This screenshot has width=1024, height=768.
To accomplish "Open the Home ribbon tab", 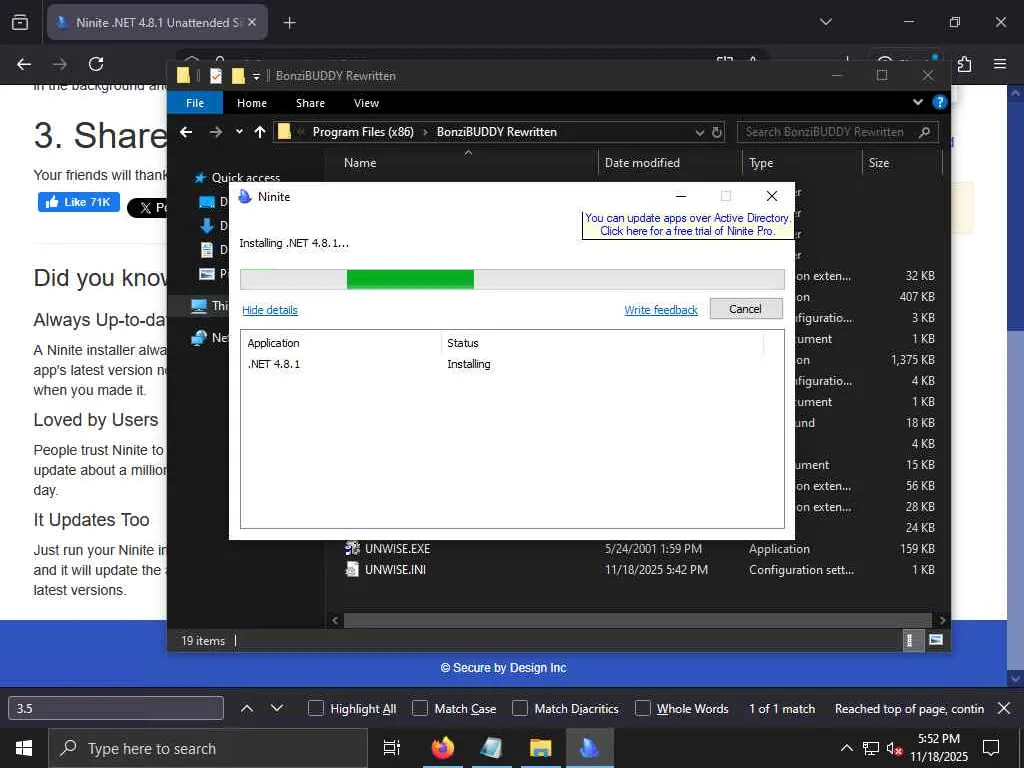I will tap(251, 103).
